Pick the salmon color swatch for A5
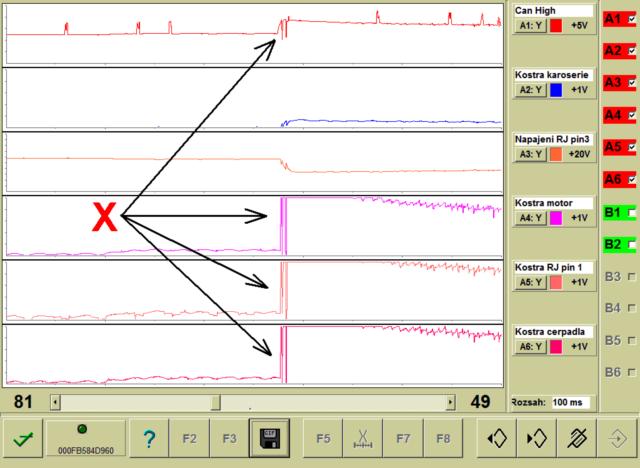Screen dimensions: 640x468 (556, 282)
